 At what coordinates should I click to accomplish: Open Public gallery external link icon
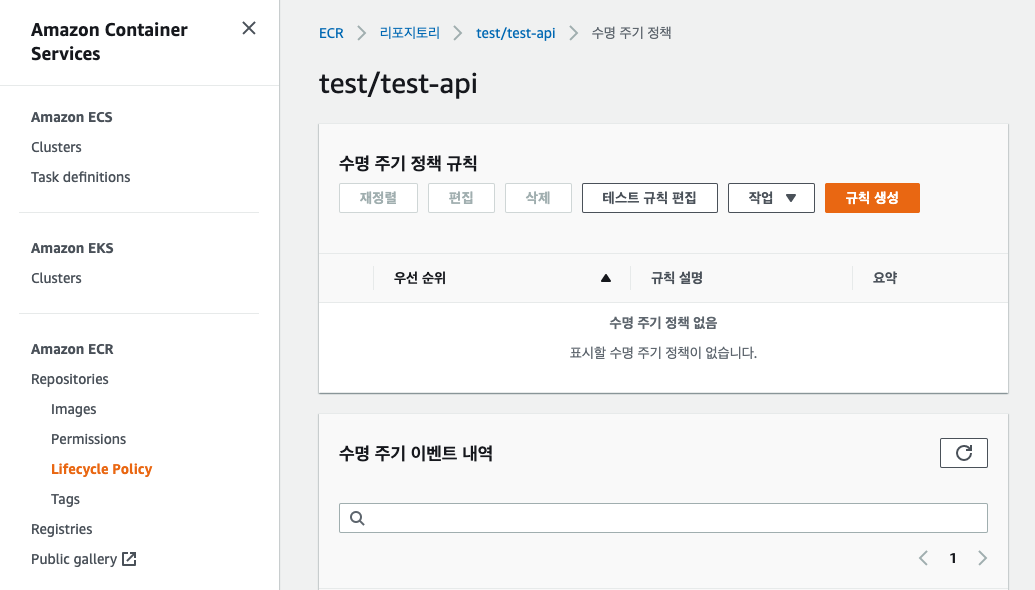(129, 559)
